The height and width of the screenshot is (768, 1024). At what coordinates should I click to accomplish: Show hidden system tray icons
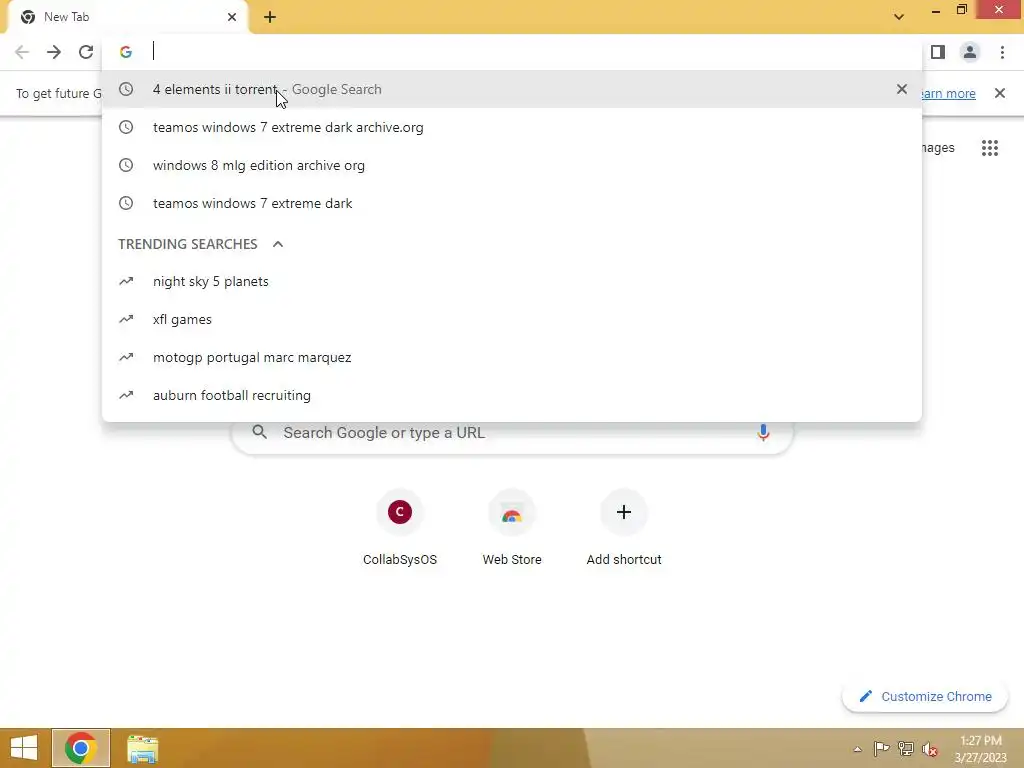point(857,749)
